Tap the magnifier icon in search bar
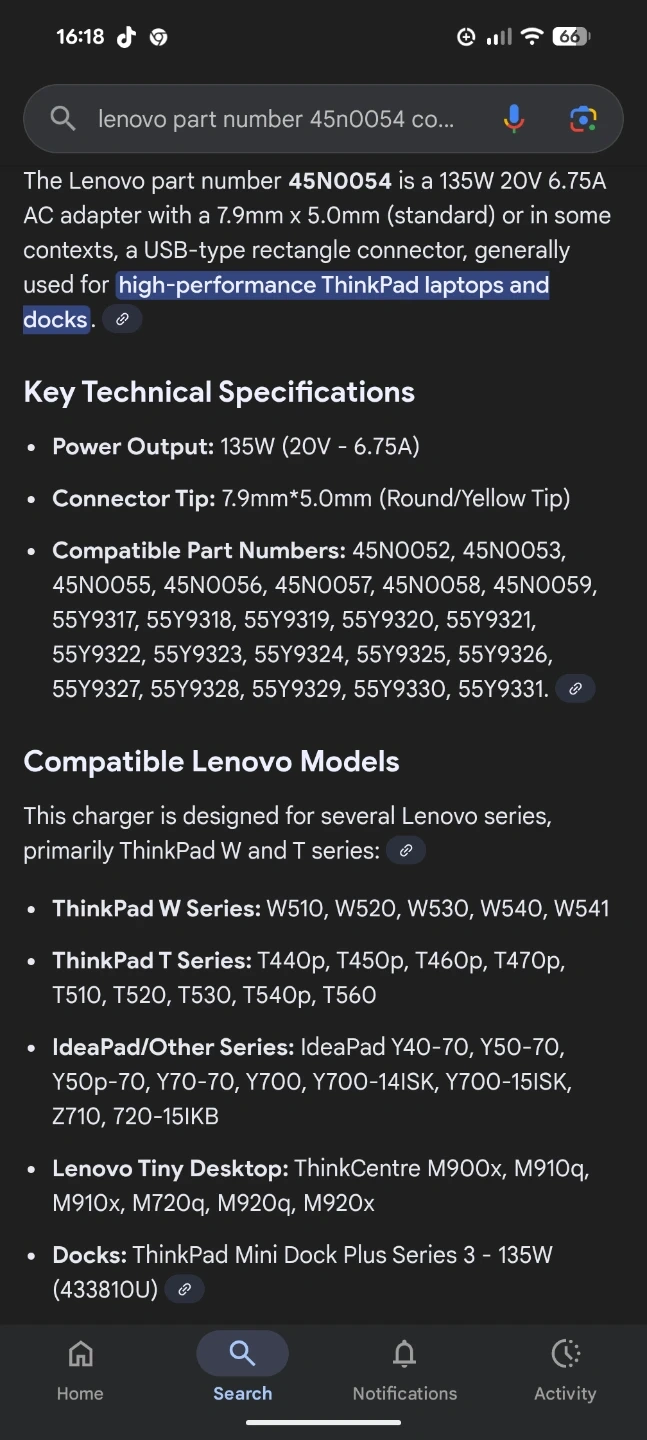The height and width of the screenshot is (1440, 647). pos(63,119)
